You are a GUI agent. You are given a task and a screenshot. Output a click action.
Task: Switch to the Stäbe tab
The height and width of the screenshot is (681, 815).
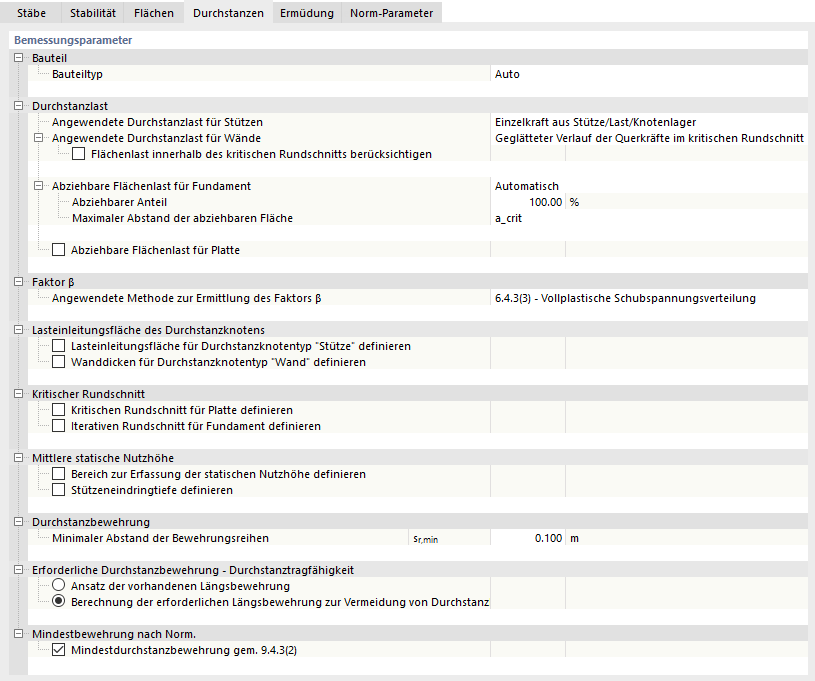[x=31, y=13]
